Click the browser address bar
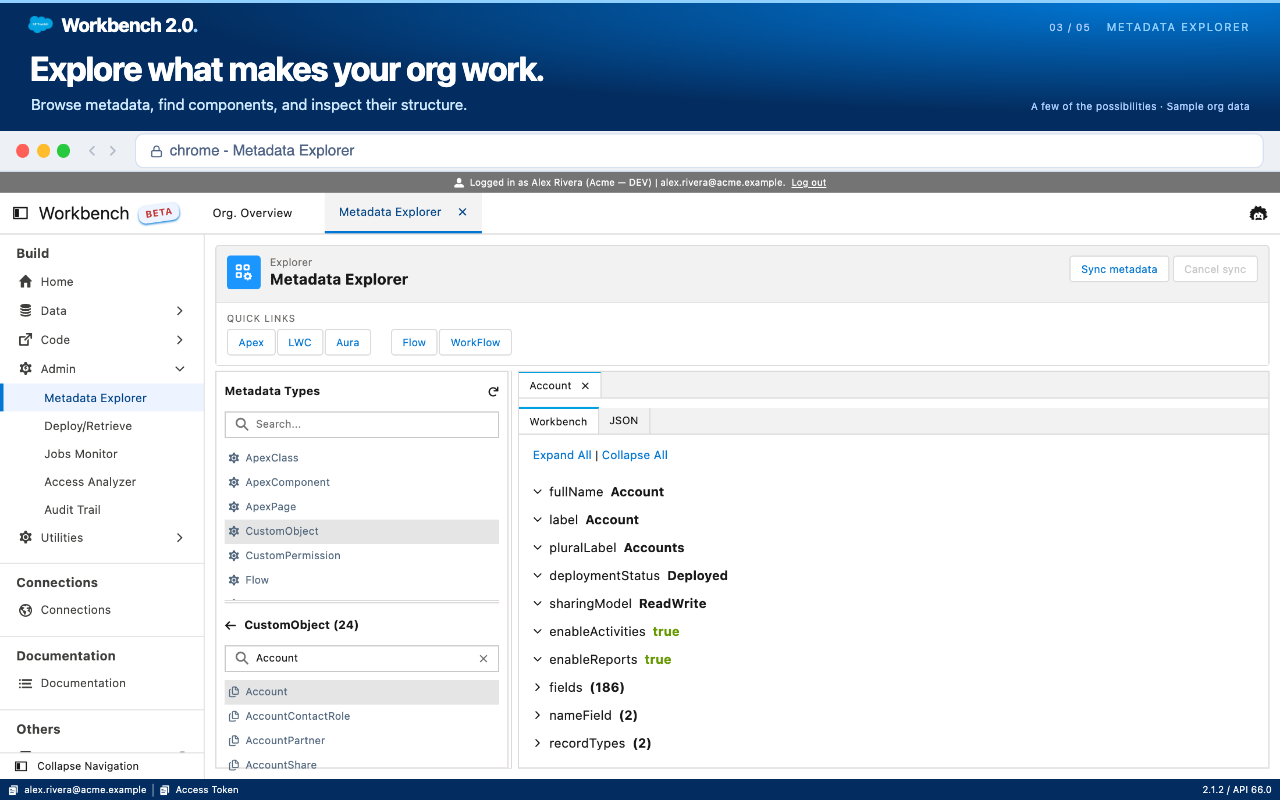The image size is (1280, 800). [699, 151]
